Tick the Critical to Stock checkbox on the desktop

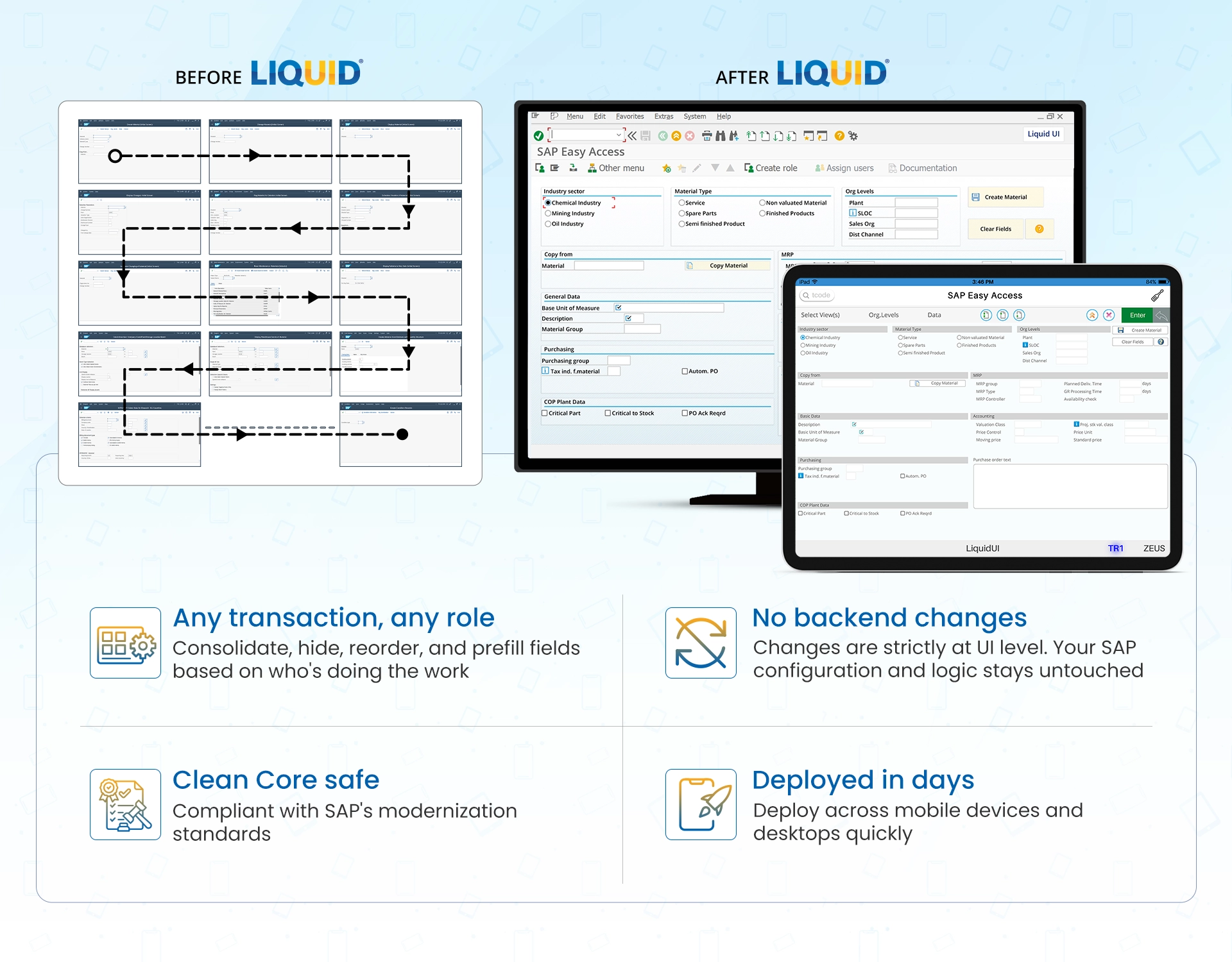pyautogui.click(x=608, y=413)
